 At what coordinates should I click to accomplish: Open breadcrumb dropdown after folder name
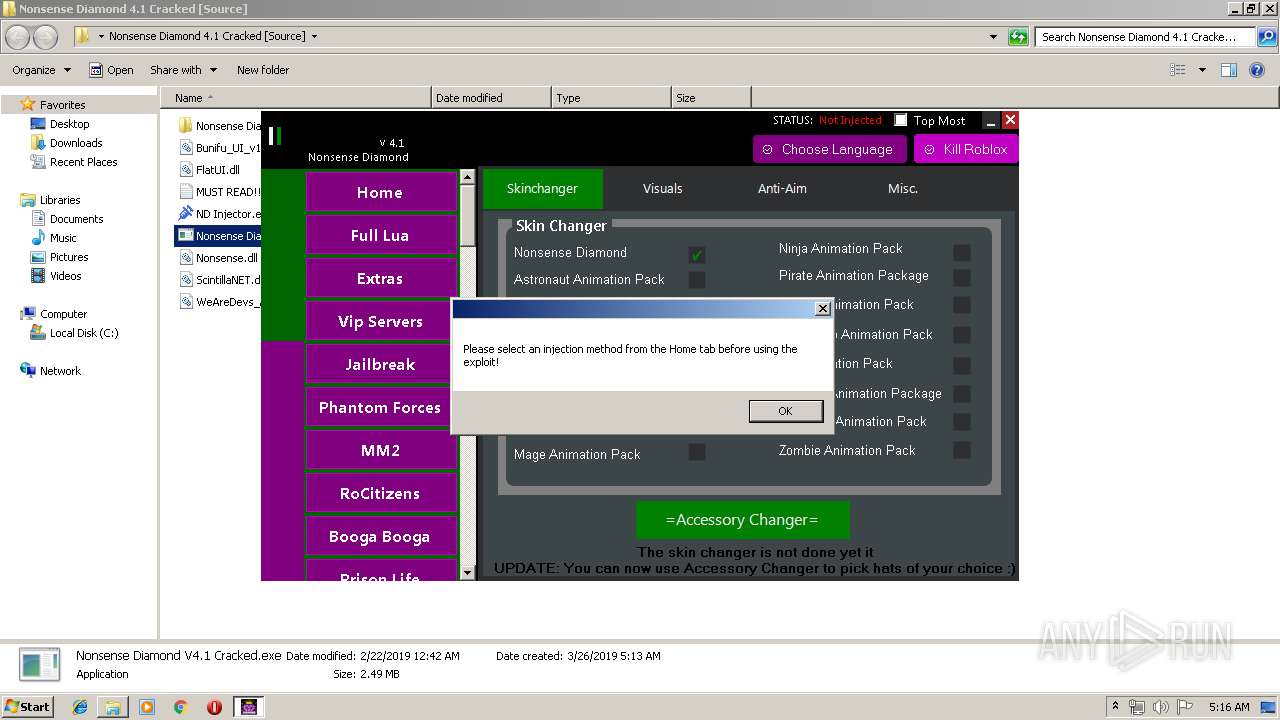314,36
